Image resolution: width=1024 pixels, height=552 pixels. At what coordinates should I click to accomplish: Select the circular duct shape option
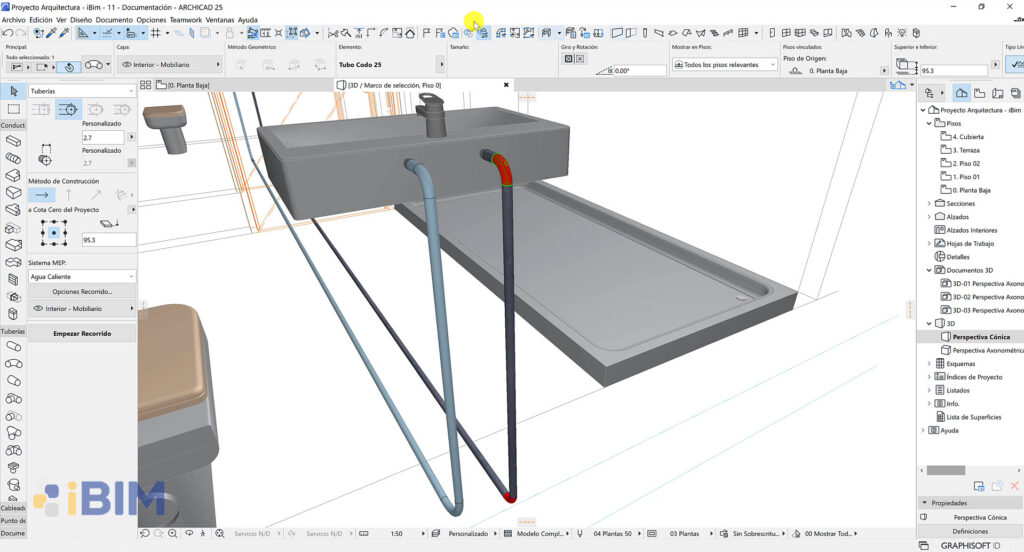coord(68,109)
